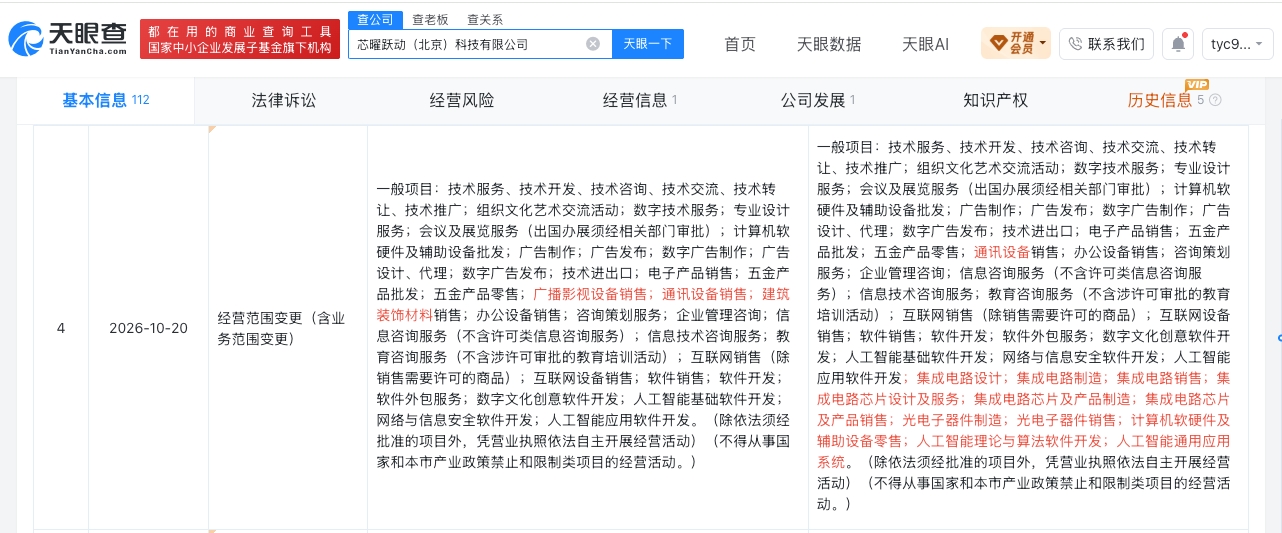Expand the 开通会员 membership dropdown
The width and height of the screenshot is (1282, 533).
pyautogui.click(x=1016, y=44)
